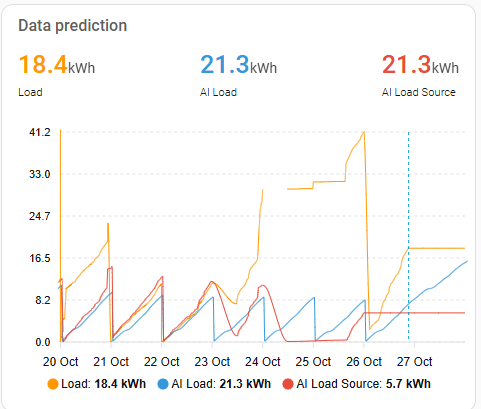
Task: Toggle the red AI Load Source legend dot
Action: [x=288, y=384]
